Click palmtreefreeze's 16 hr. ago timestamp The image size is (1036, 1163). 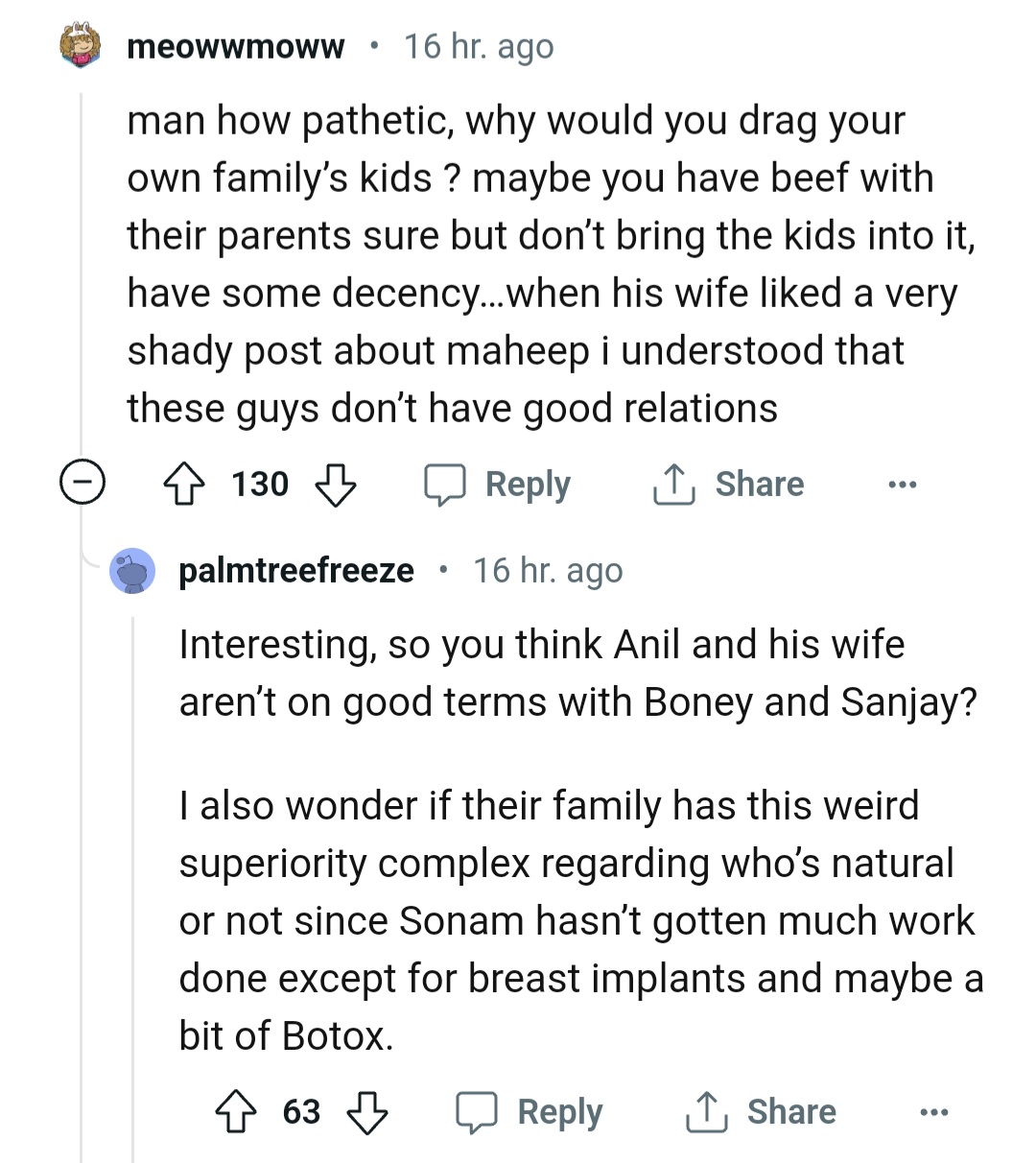[548, 571]
